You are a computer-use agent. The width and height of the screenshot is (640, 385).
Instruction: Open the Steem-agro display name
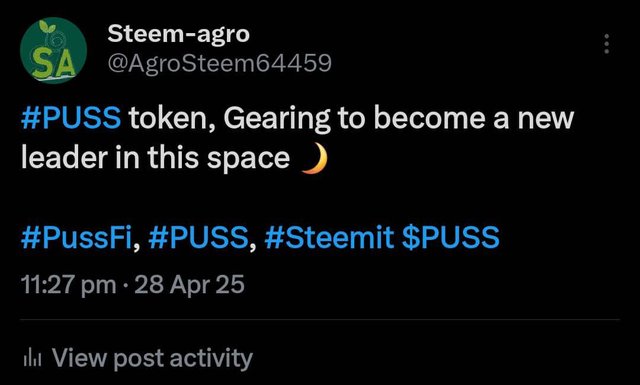coord(178,34)
